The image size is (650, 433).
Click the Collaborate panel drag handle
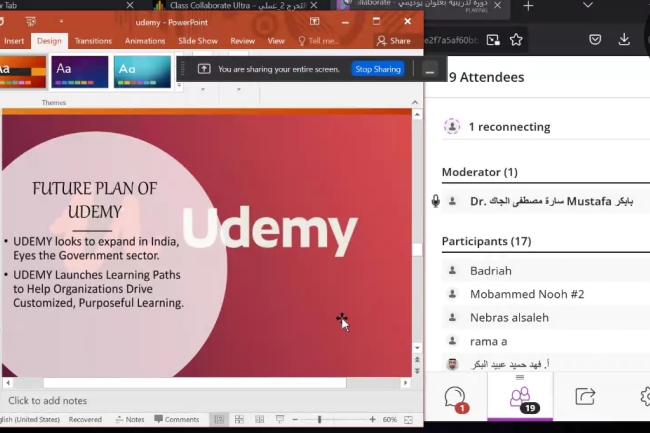520,377
